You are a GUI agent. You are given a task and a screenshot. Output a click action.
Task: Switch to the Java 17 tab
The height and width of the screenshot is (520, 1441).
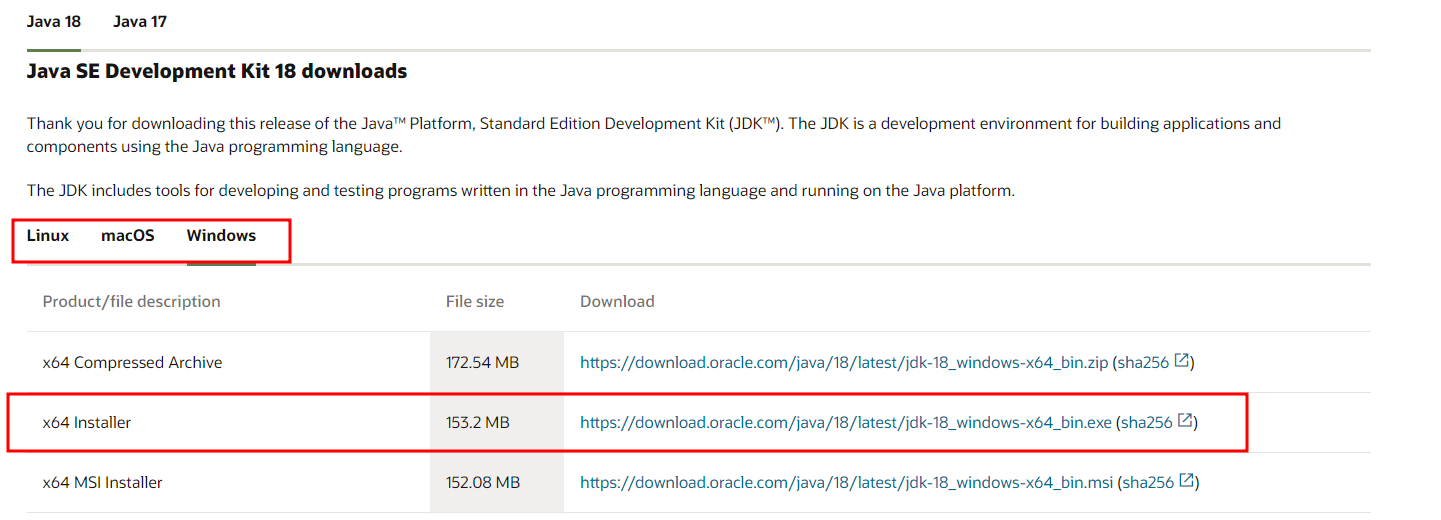click(140, 22)
